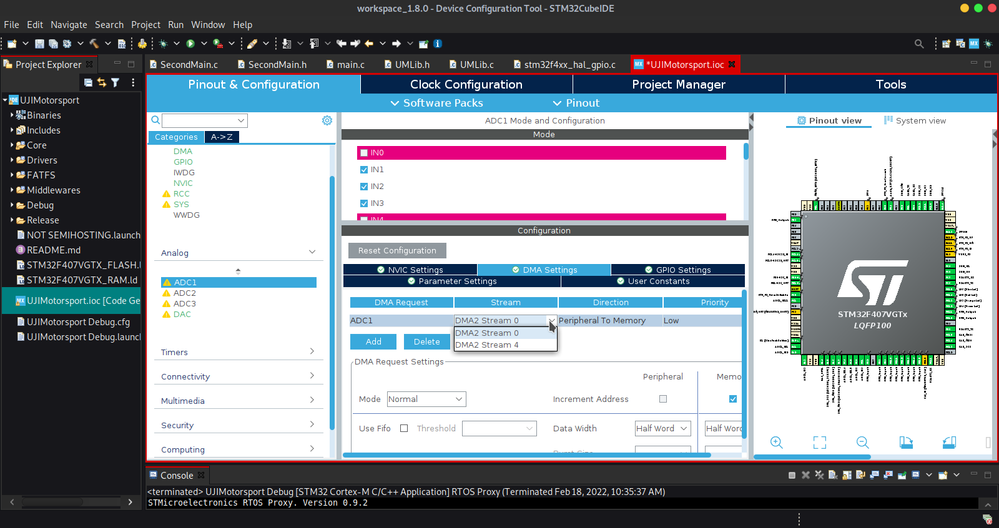
Task: Fit the pinout to the view
Action: pos(819,442)
